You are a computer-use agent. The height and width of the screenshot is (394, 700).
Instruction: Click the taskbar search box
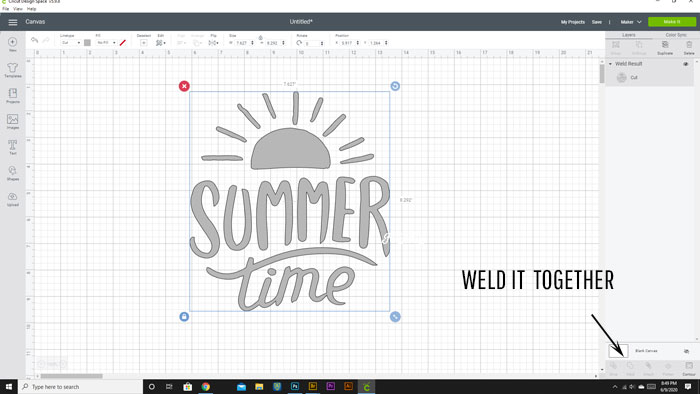[80, 386]
